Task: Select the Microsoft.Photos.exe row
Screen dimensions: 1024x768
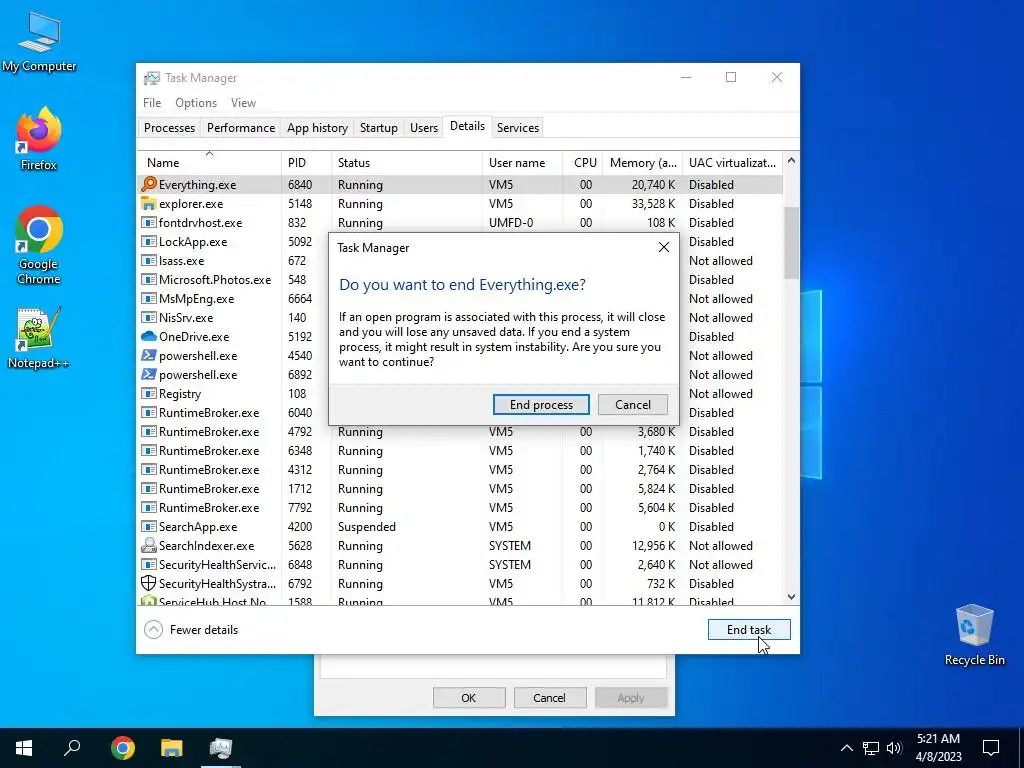Action: click(x=460, y=280)
